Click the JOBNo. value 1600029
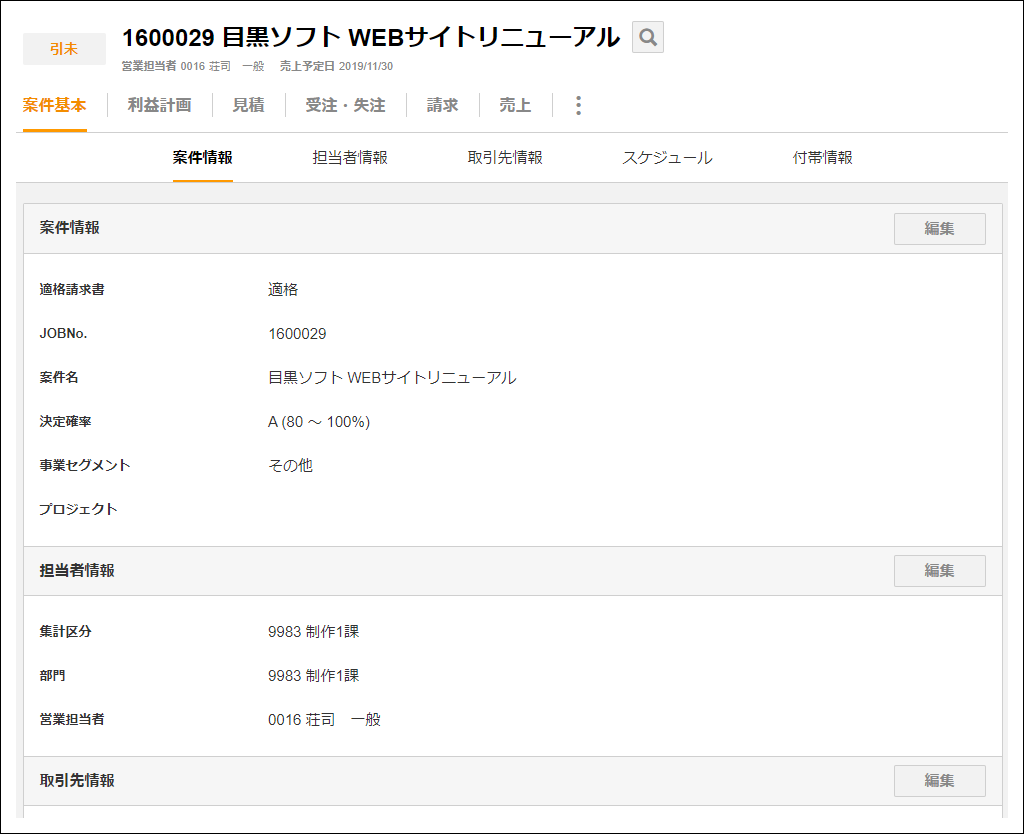 click(296, 334)
